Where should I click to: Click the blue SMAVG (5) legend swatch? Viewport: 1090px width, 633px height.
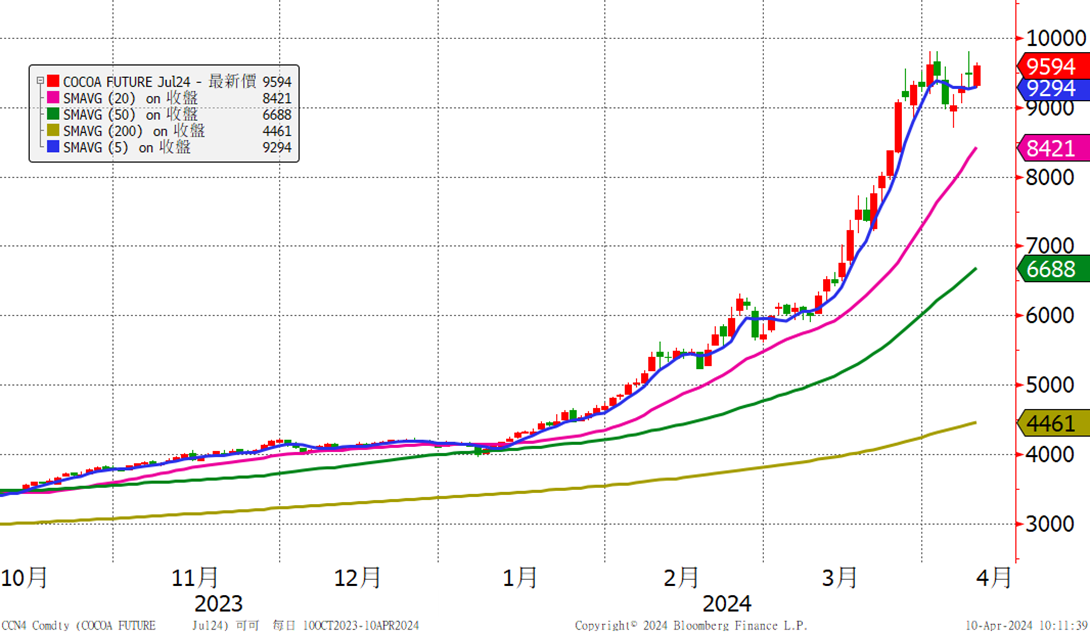point(53,147)
